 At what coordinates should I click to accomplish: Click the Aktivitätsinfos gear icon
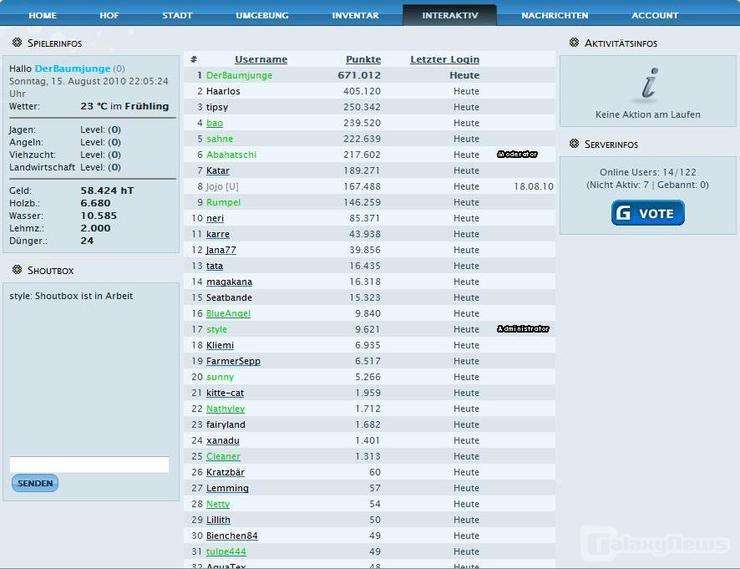[574, 42]
